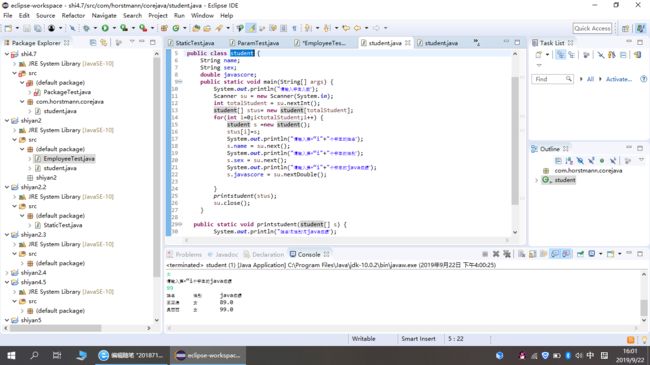650x365 pixels.
Task: Open the Run button dropdown arrow
Action: (x=113, y=28)
